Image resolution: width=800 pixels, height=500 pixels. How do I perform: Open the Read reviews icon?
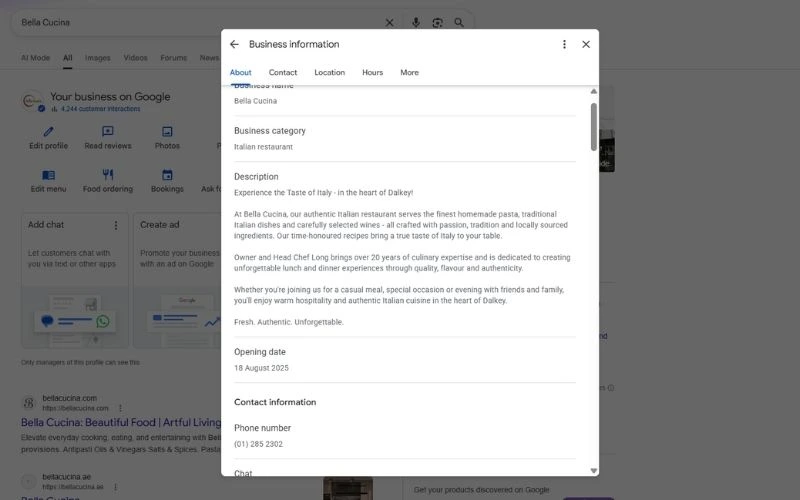108,132
